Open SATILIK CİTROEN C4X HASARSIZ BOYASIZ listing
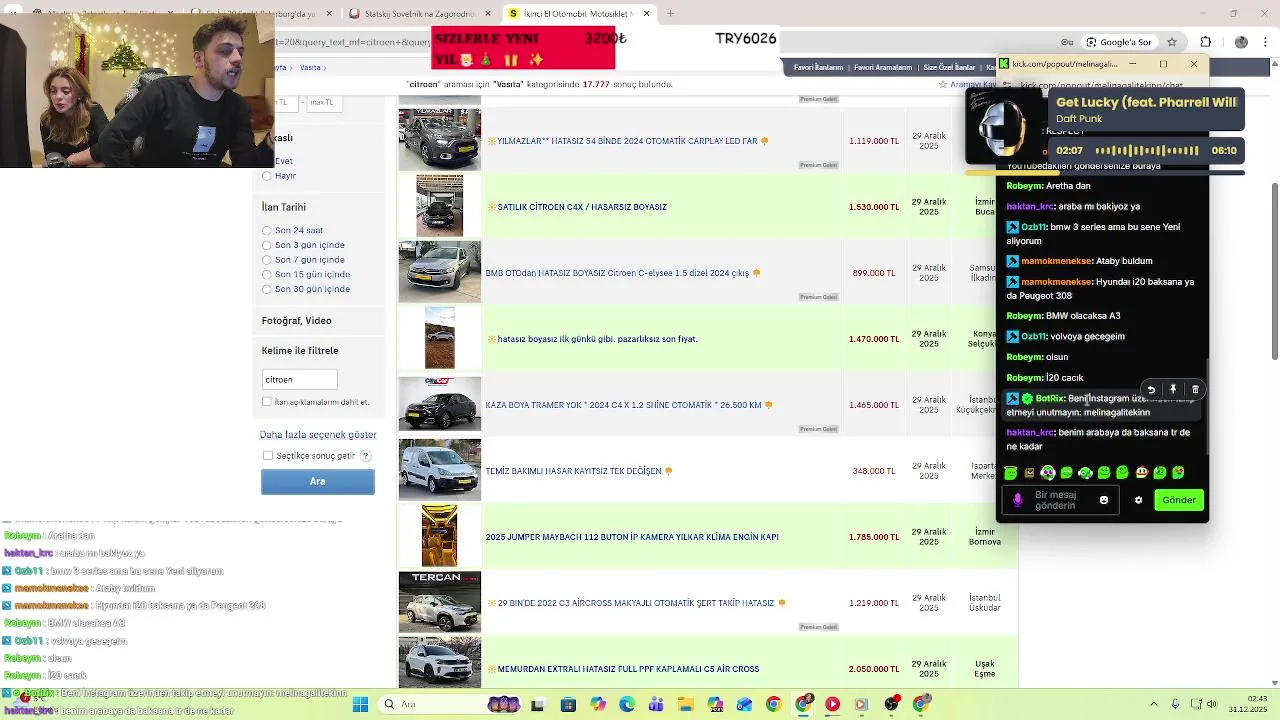The height and width of the screenshot is (720, 1280). click(582, 207)
